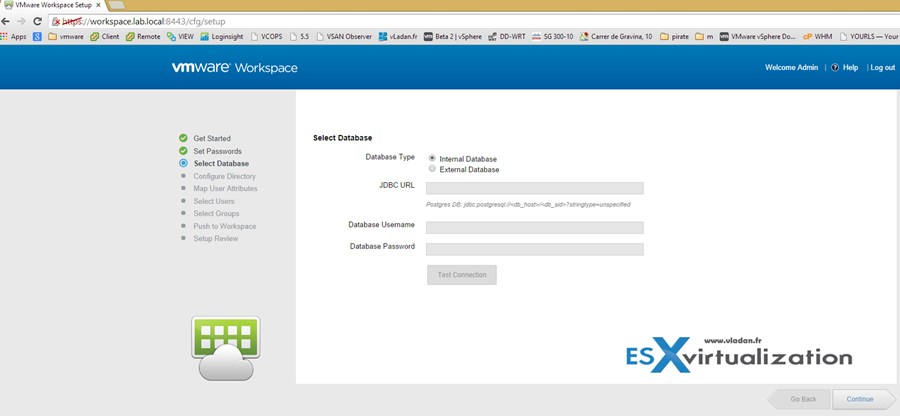The height and width of the screenshot is (416, 900).
Task: Reload the page with the refresh icon
Action: point(37,22)
